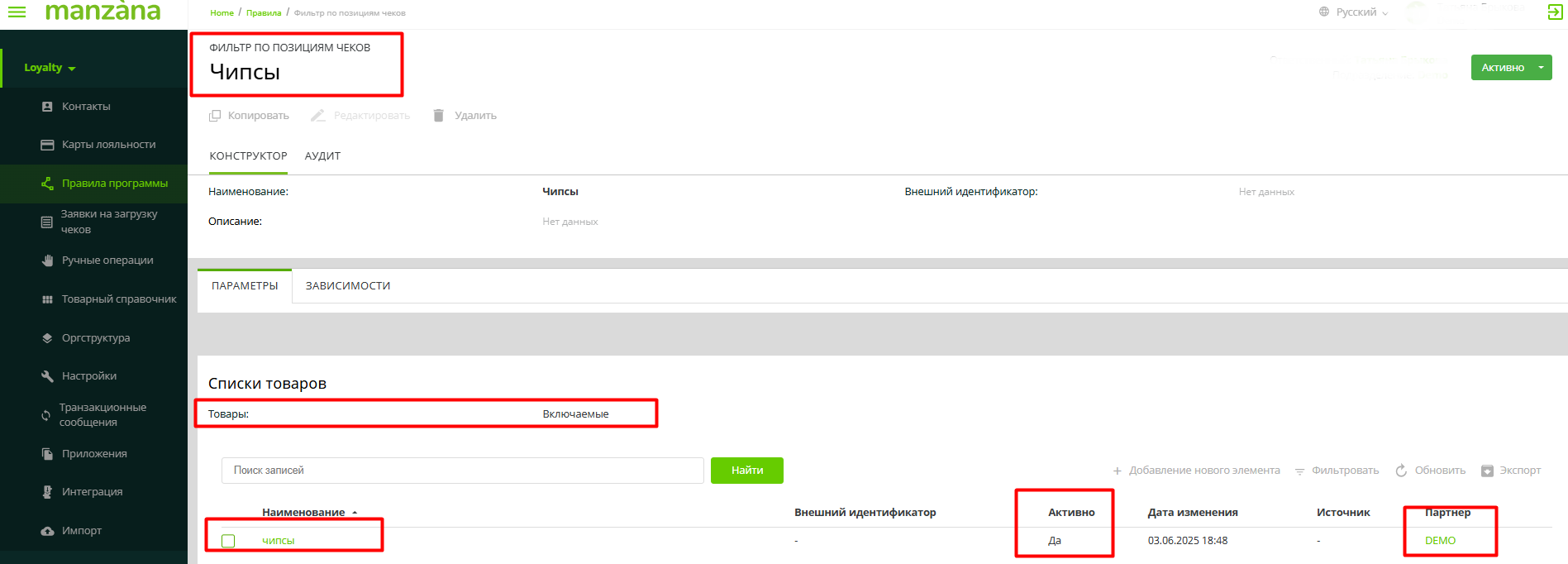Click the Delete (Удалить) trash icon
Image resolution: width=1568 pixels, height=564 pixels.
439,116
